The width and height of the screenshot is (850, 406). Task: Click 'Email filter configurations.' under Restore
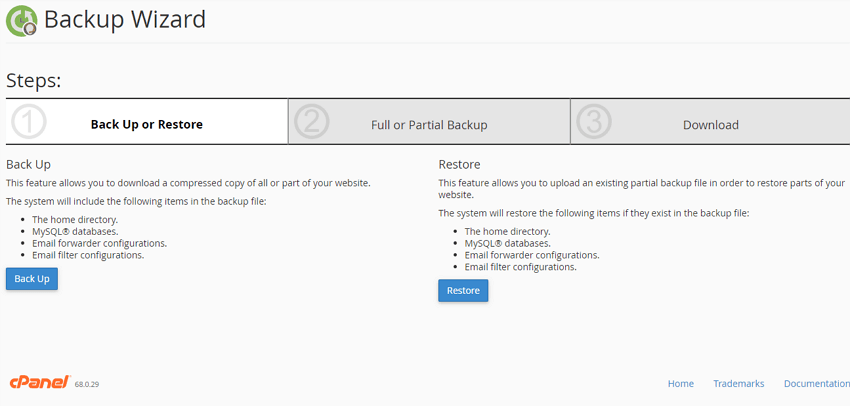520,267
